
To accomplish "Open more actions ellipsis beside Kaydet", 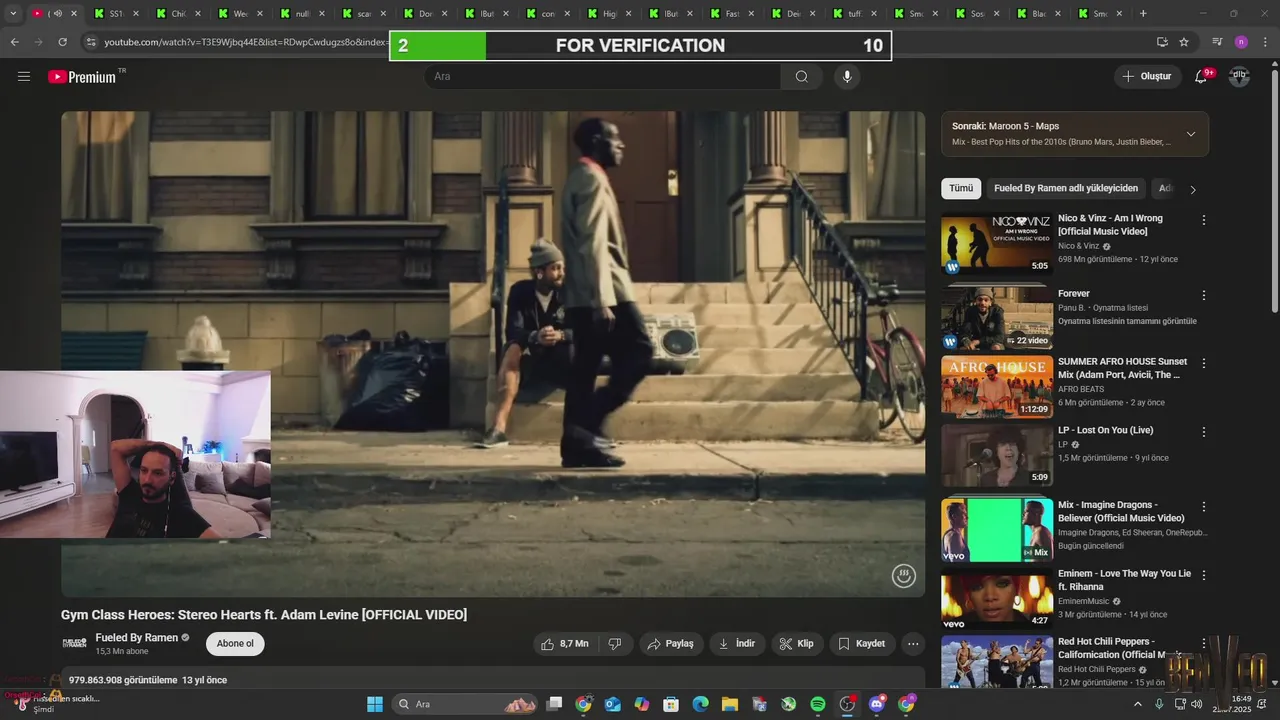I will pyautogui.click(x=913, y=644).
